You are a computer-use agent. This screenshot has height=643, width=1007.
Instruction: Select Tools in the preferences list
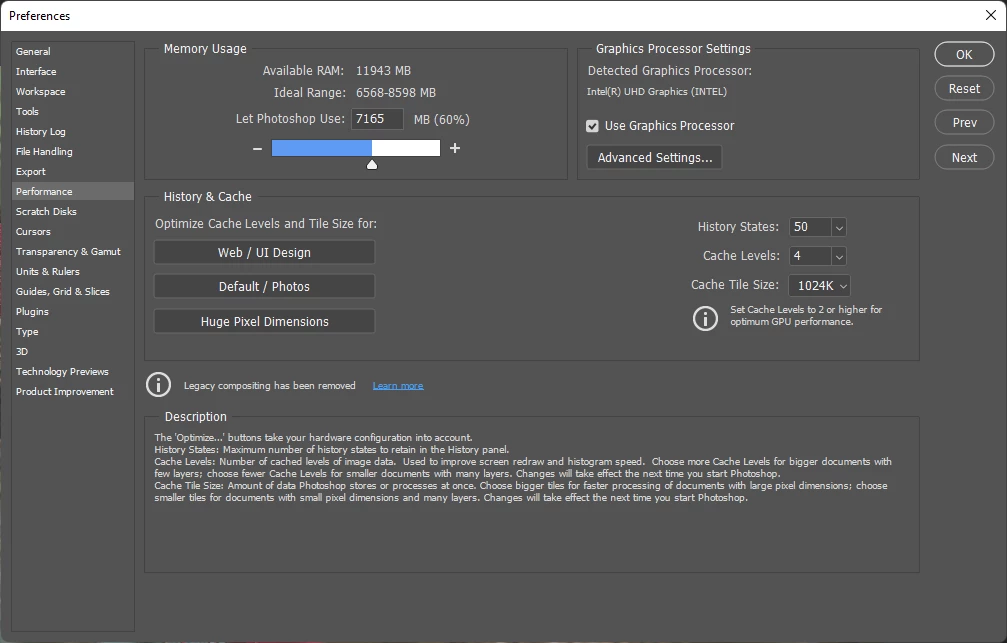point(72,111)
